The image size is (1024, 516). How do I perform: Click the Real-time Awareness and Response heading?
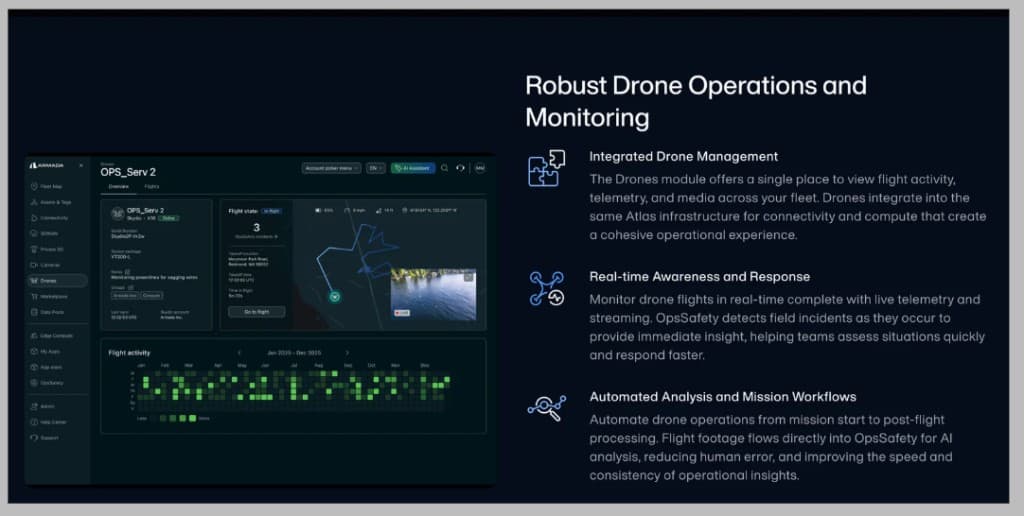click(x=699, y=277)
